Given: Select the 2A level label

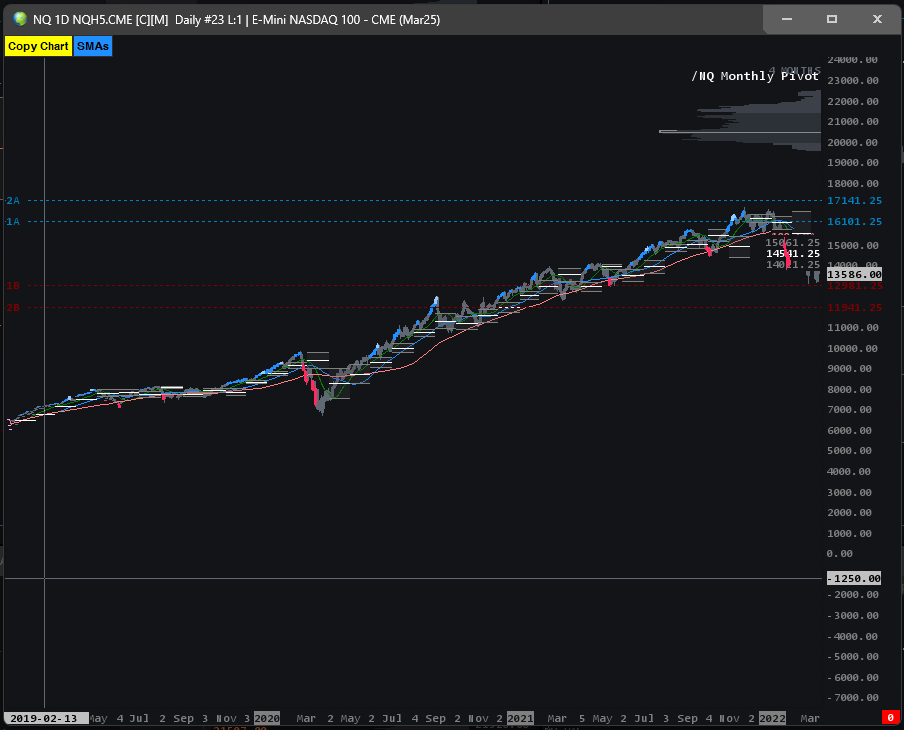Looking at the screenshot, I should pos(13,201).
